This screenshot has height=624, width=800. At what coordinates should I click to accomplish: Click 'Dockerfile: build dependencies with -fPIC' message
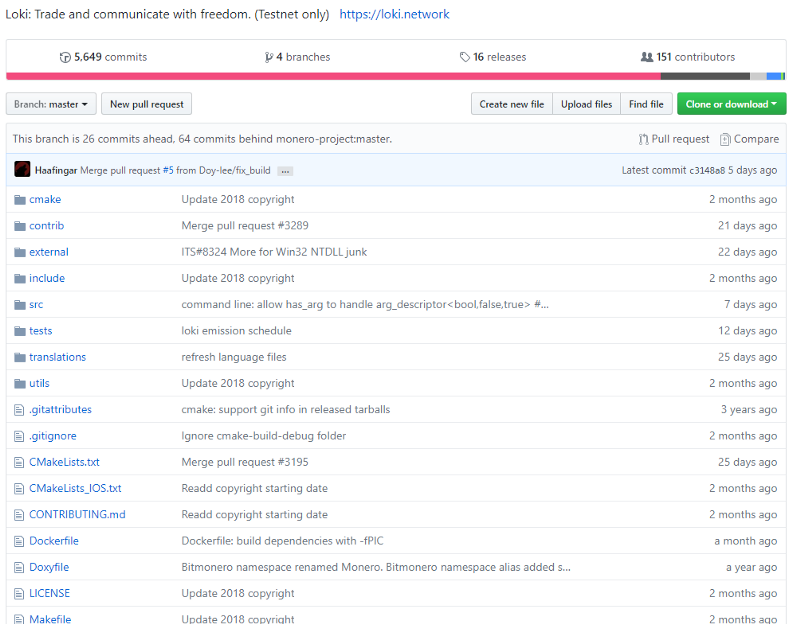tap(282, 541)
